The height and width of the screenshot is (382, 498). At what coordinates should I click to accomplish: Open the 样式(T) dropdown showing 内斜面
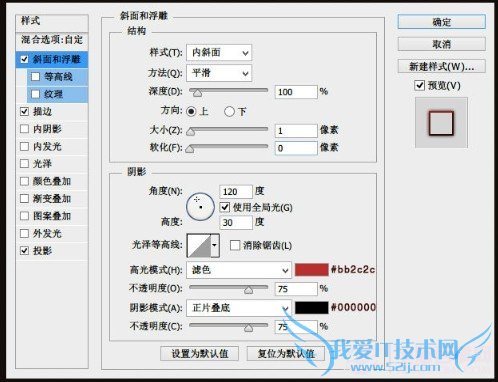coord(219,53)
